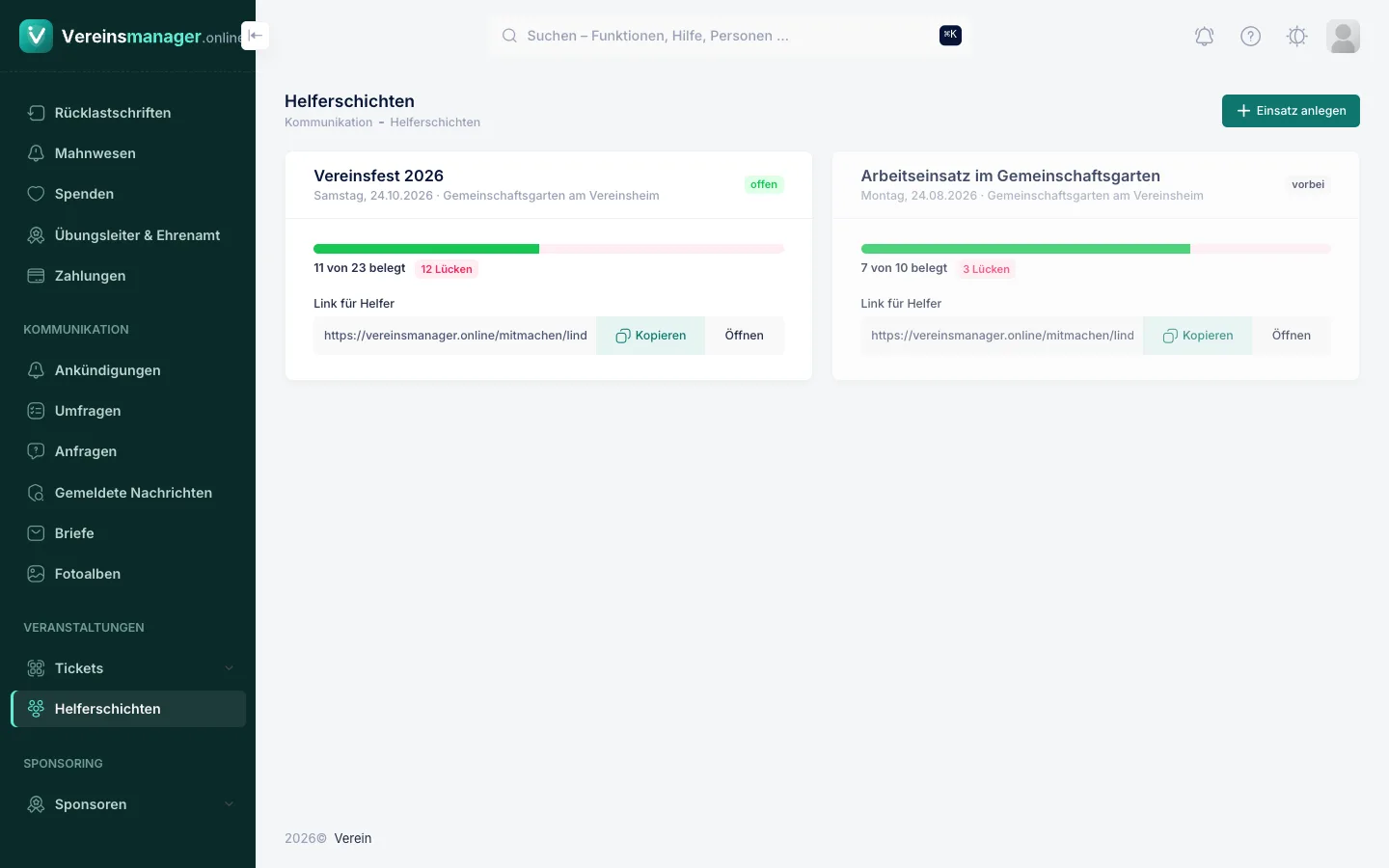1389x868 pixels.
Task: Click the Briefe envelope icon
Action: pos(36,533)
